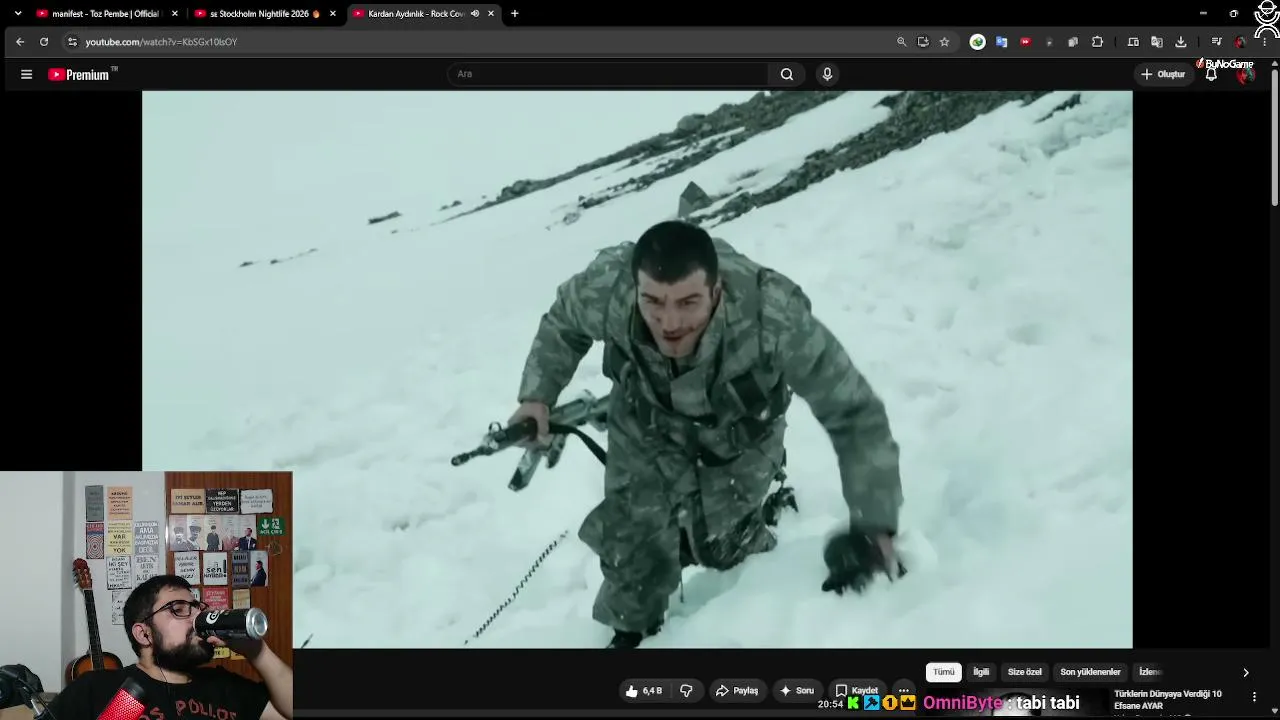
Task: Select the Kardan Aydınlık - Rock Cover tab
Action: point(423,14)
